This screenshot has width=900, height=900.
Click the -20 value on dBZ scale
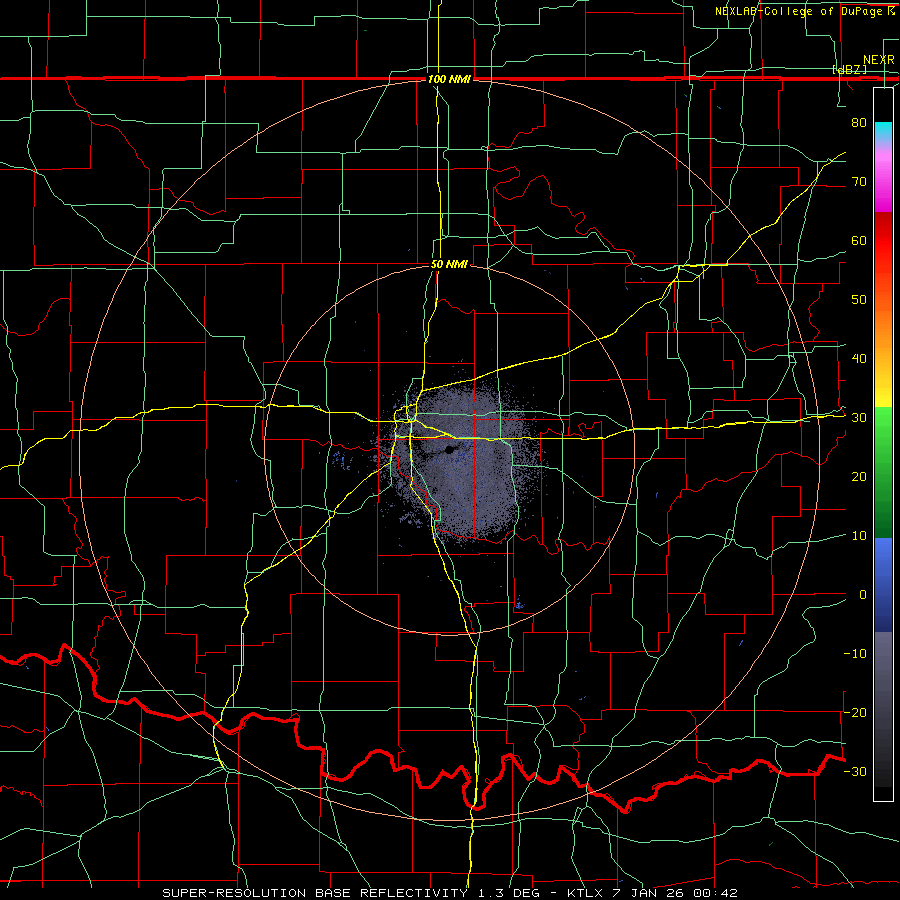click(855, 712)
